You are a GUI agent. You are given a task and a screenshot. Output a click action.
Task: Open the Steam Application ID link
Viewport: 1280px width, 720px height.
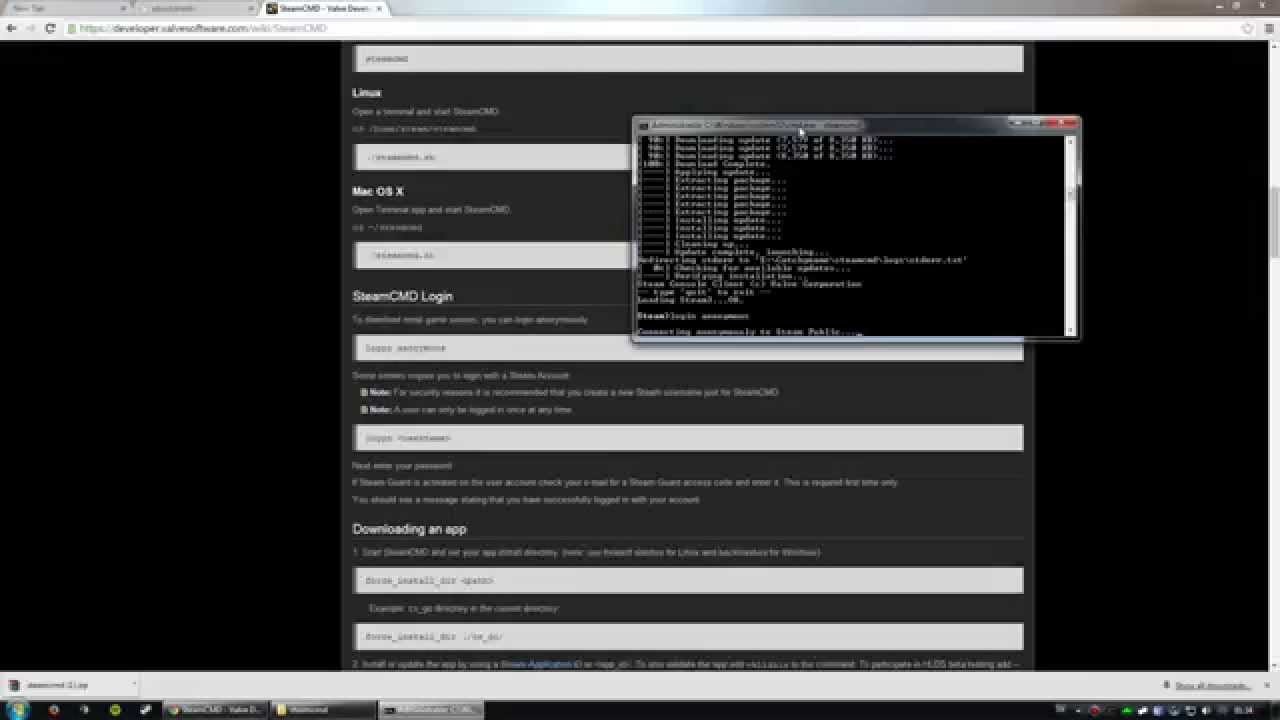tap(539, 664)
